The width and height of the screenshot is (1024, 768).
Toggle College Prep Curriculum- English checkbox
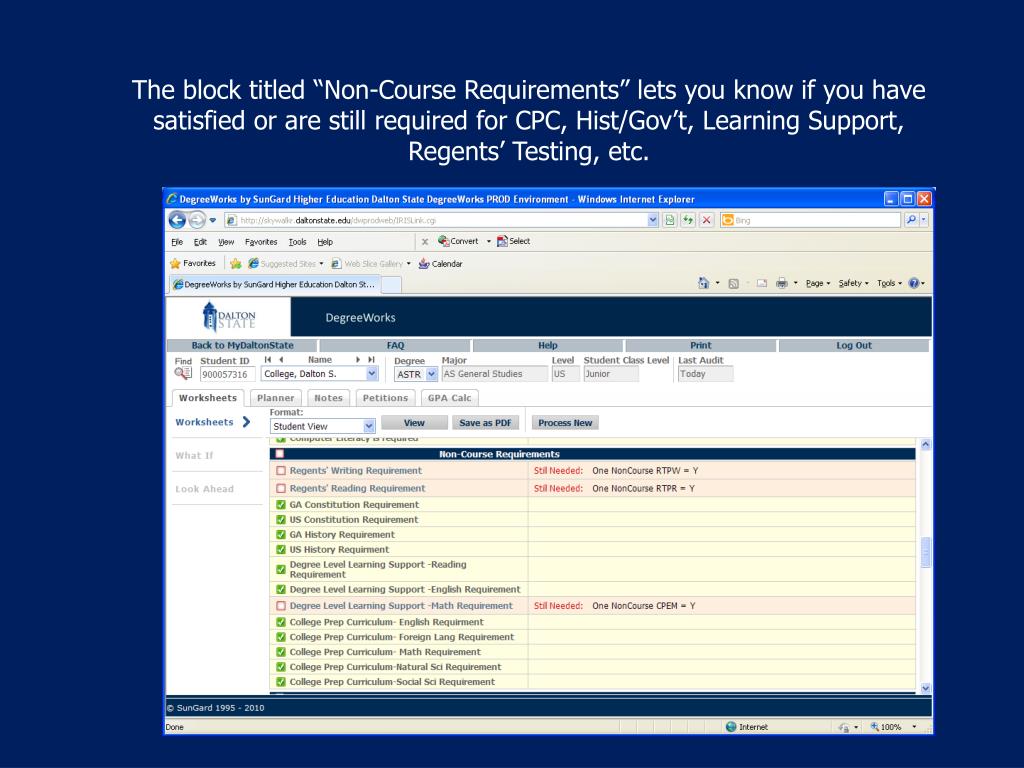pos(281,622)
